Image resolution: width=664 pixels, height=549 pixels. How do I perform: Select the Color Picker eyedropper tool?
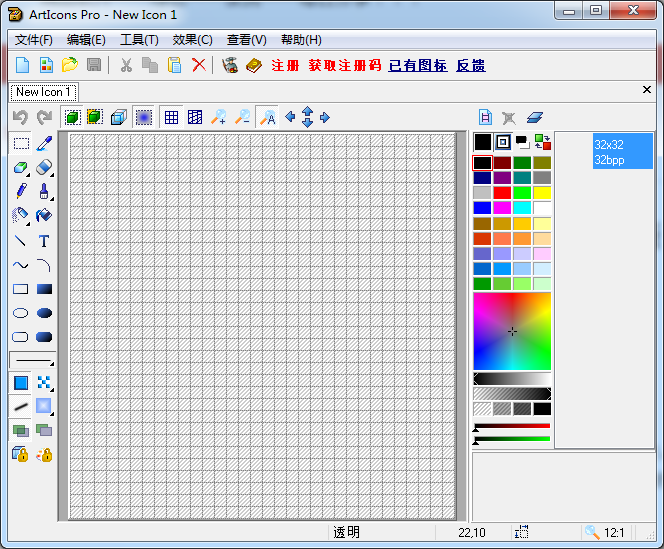pos(44,144)
